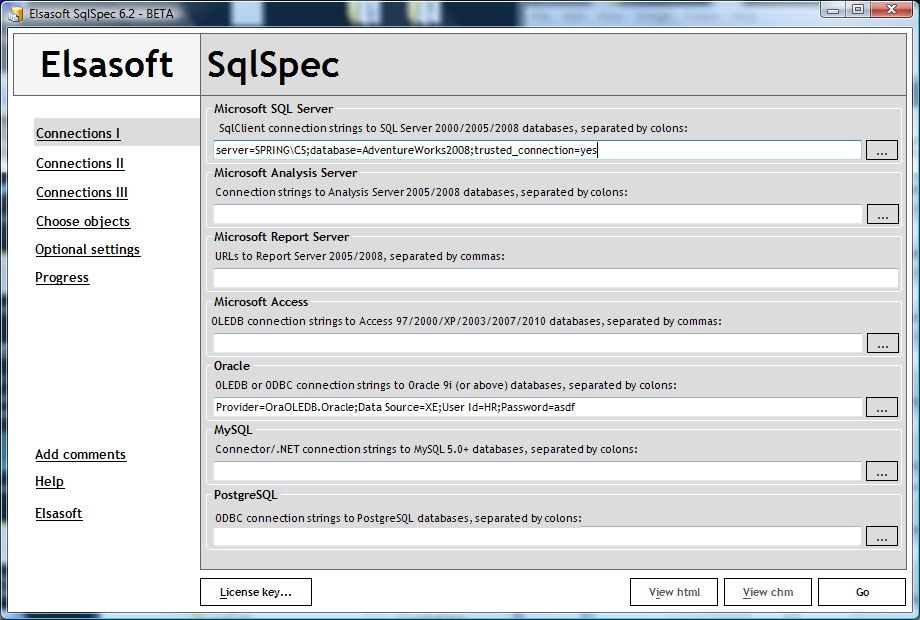Viewport: 920px width, 620px height.
Task: Open Oracle ellipsis connection builder button
Action: point(882,407)
